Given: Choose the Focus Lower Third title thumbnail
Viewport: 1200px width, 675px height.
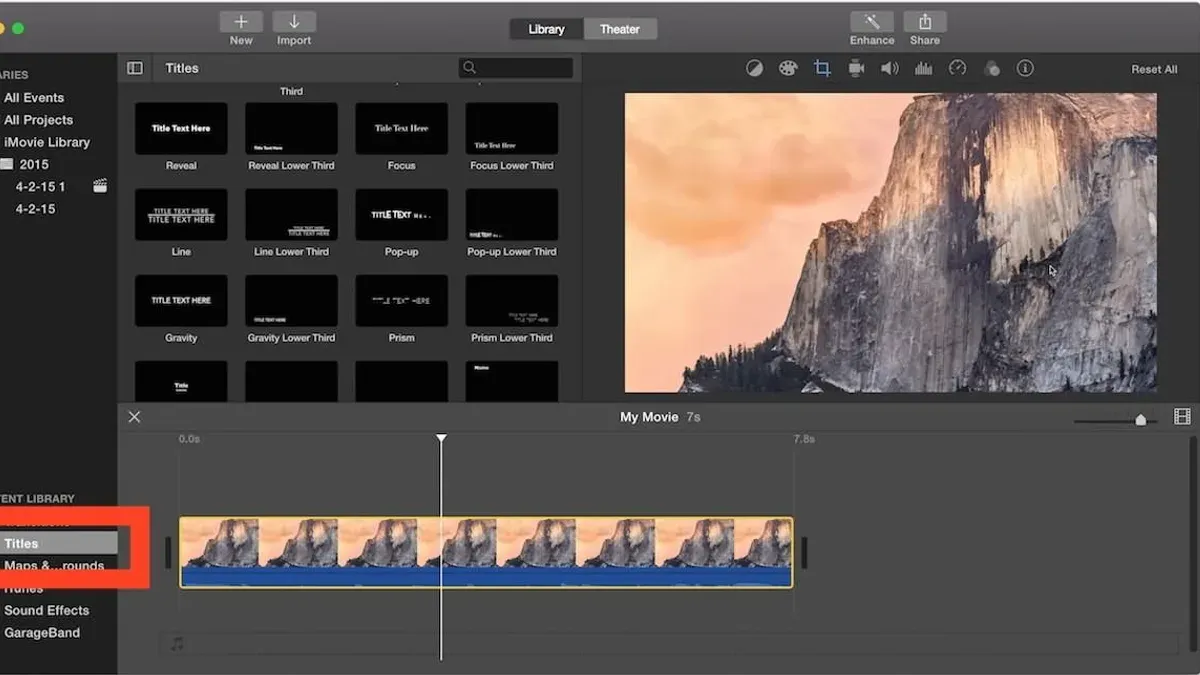Looking at the screenshot, I should coord(512,128).
